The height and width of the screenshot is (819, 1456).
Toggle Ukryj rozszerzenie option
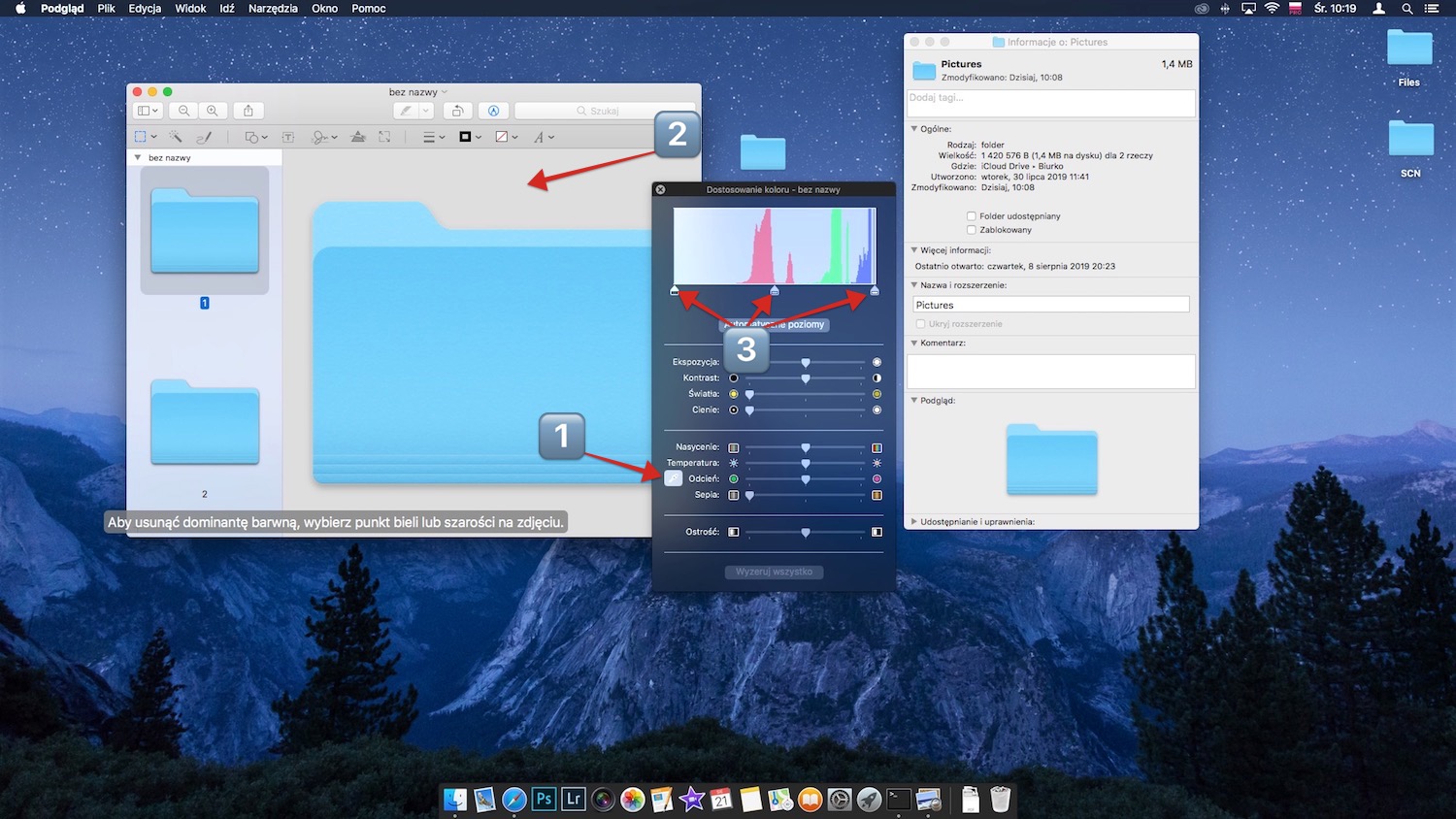pos(920,323)
